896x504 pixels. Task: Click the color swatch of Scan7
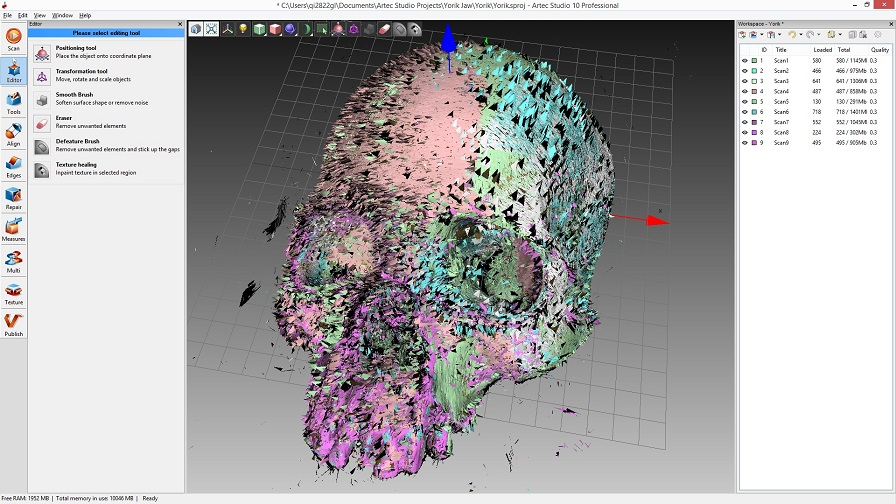[x=755, y=122]
